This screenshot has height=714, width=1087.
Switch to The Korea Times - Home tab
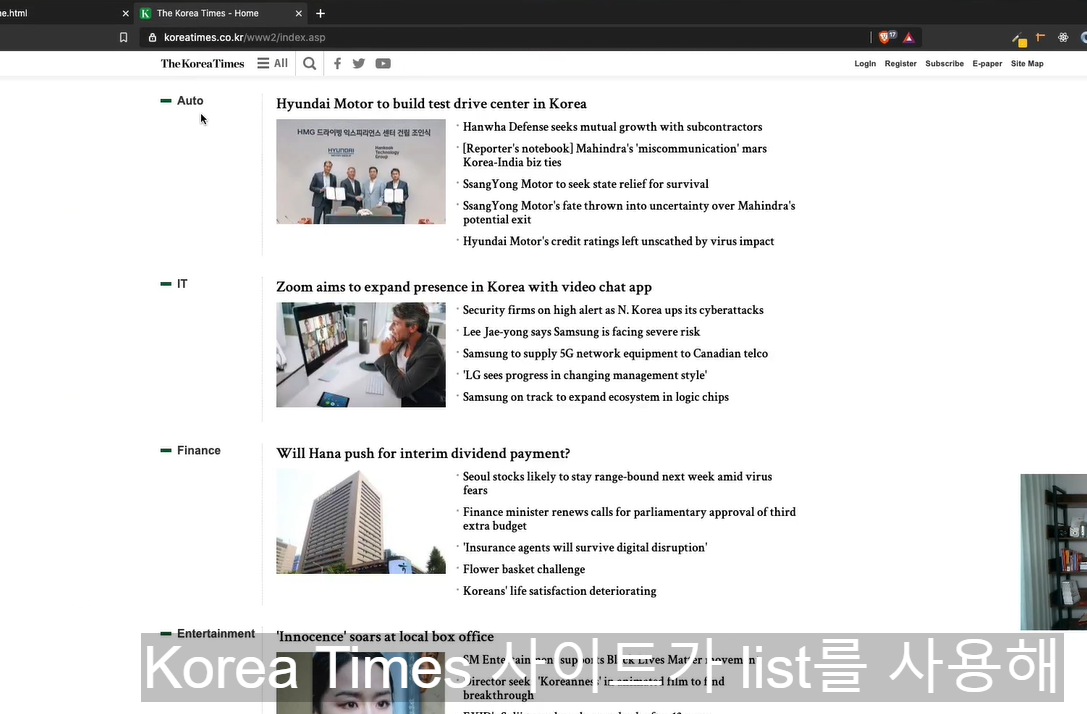[222, 13]
